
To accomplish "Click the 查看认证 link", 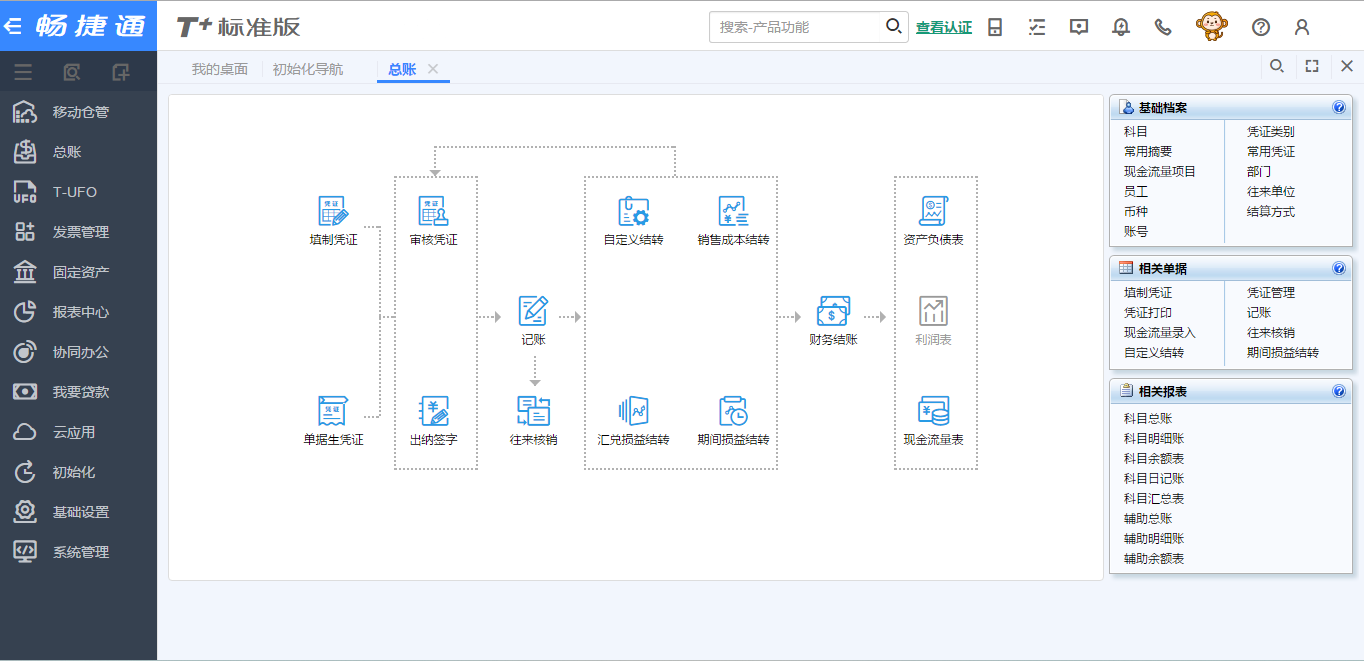I will (x=943, y=28).
